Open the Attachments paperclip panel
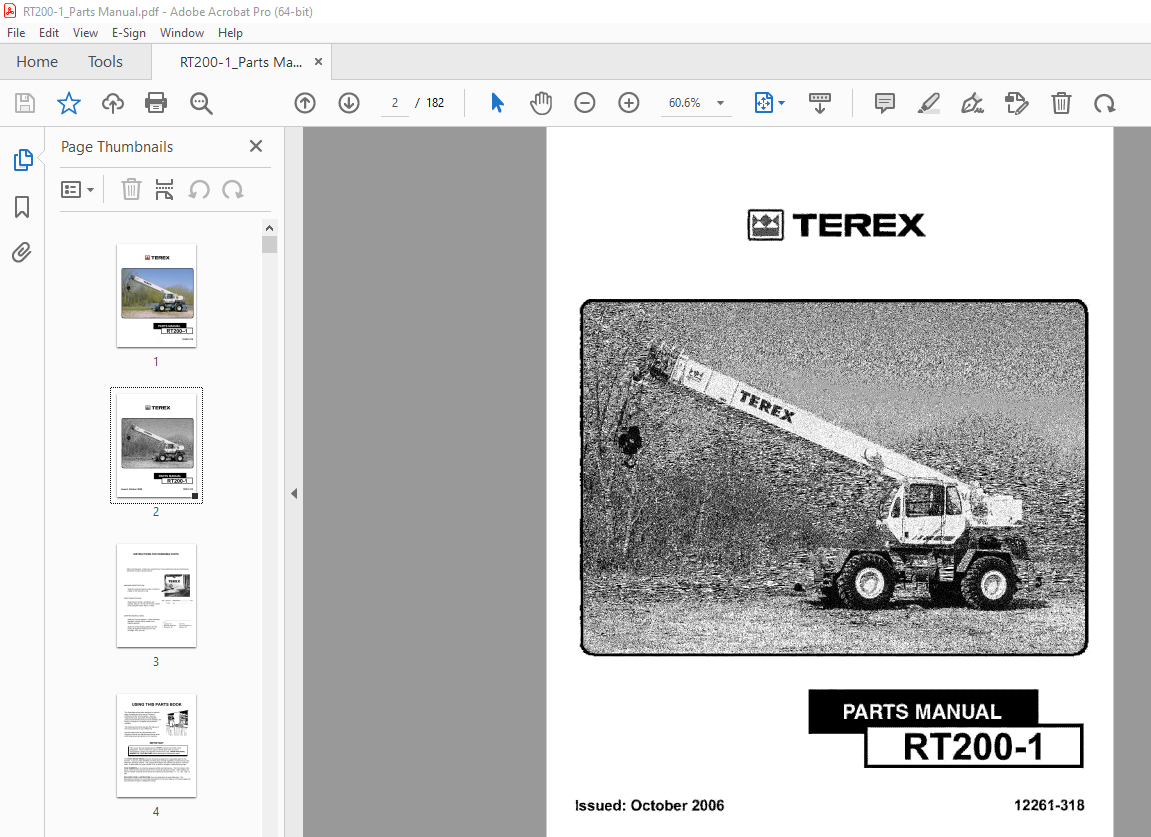The width and height of the screenshot is (1151, 837). [22, 253]
